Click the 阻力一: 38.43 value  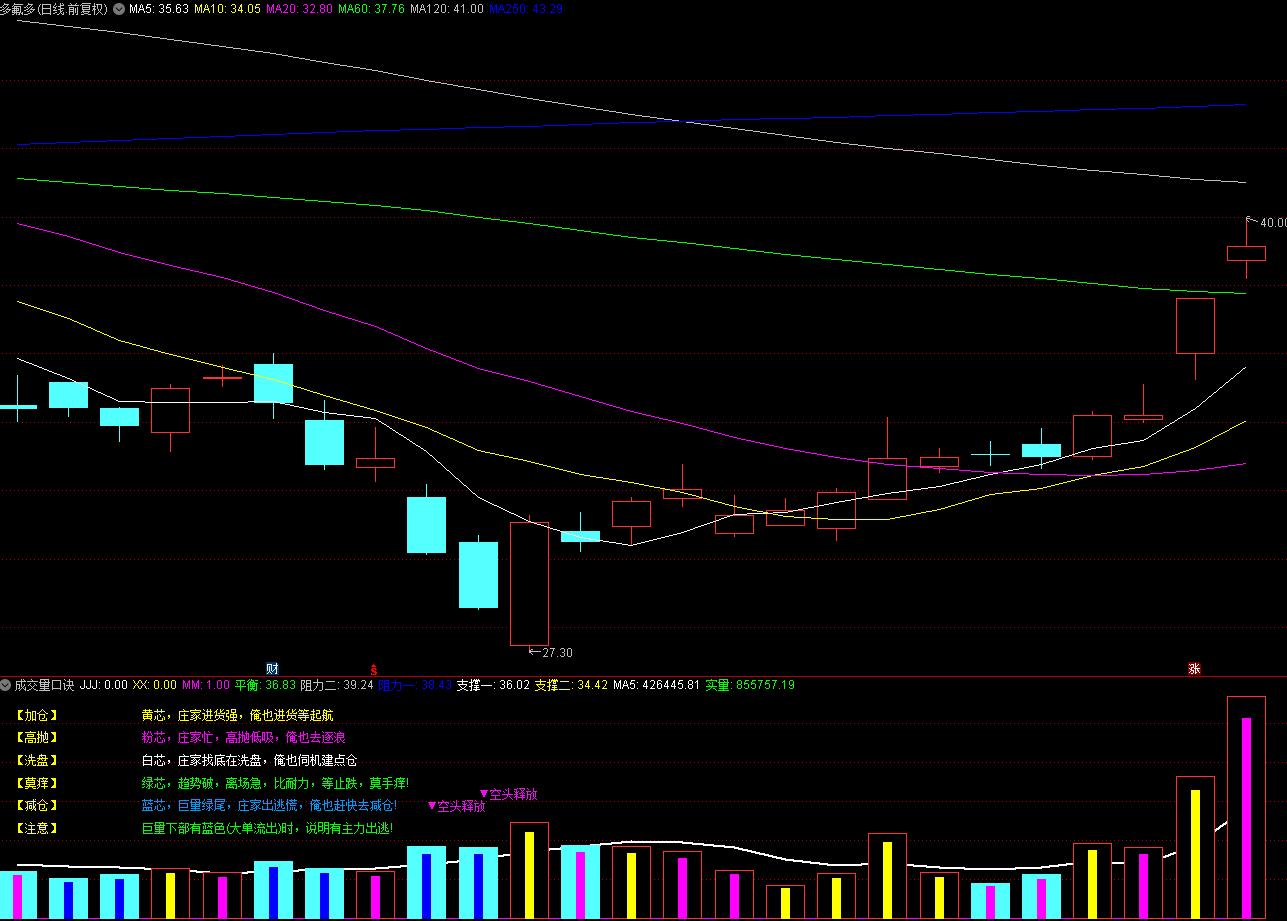tap(415, 685)
